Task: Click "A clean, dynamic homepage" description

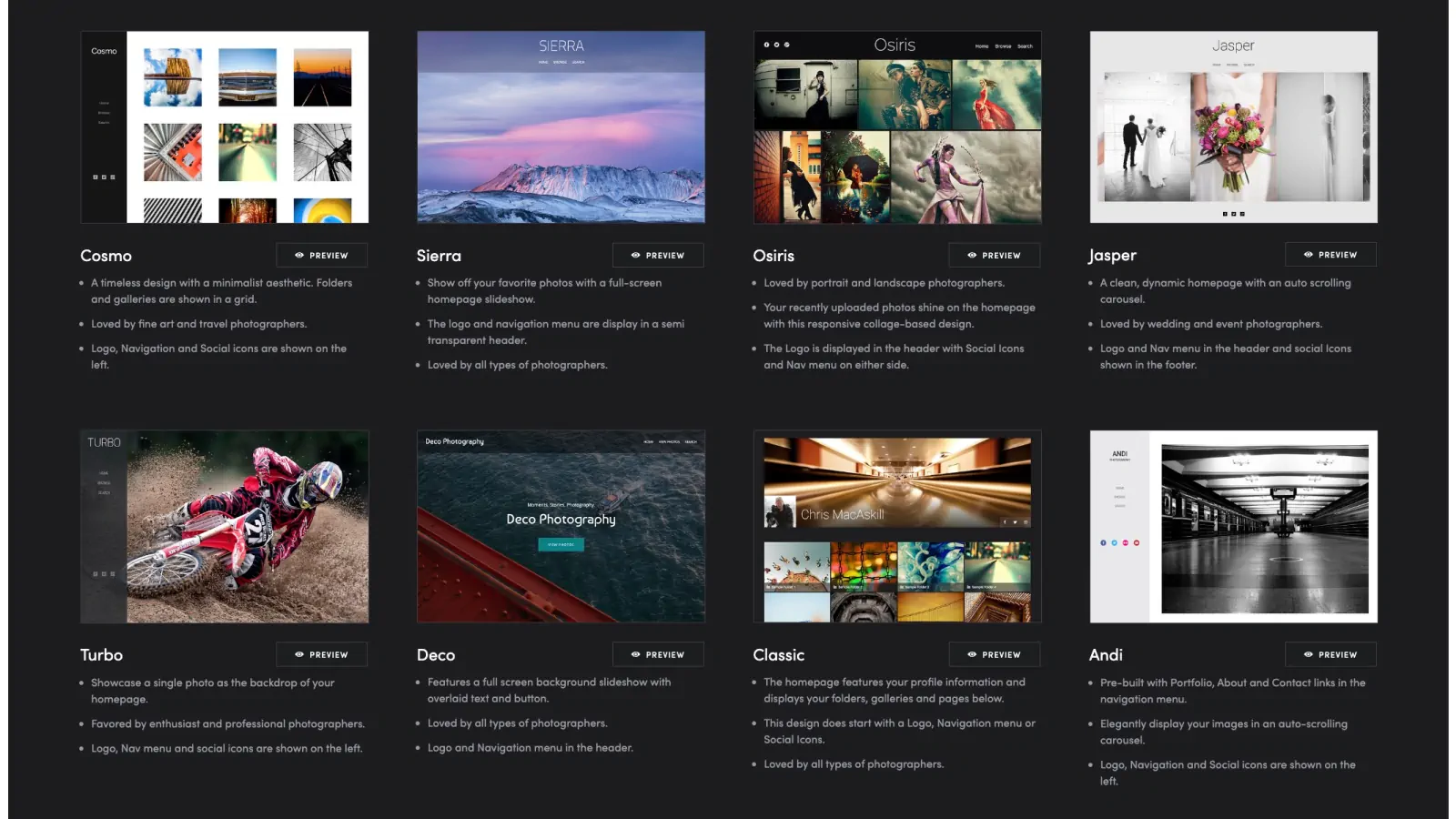Action: (x=1226, y=291)
